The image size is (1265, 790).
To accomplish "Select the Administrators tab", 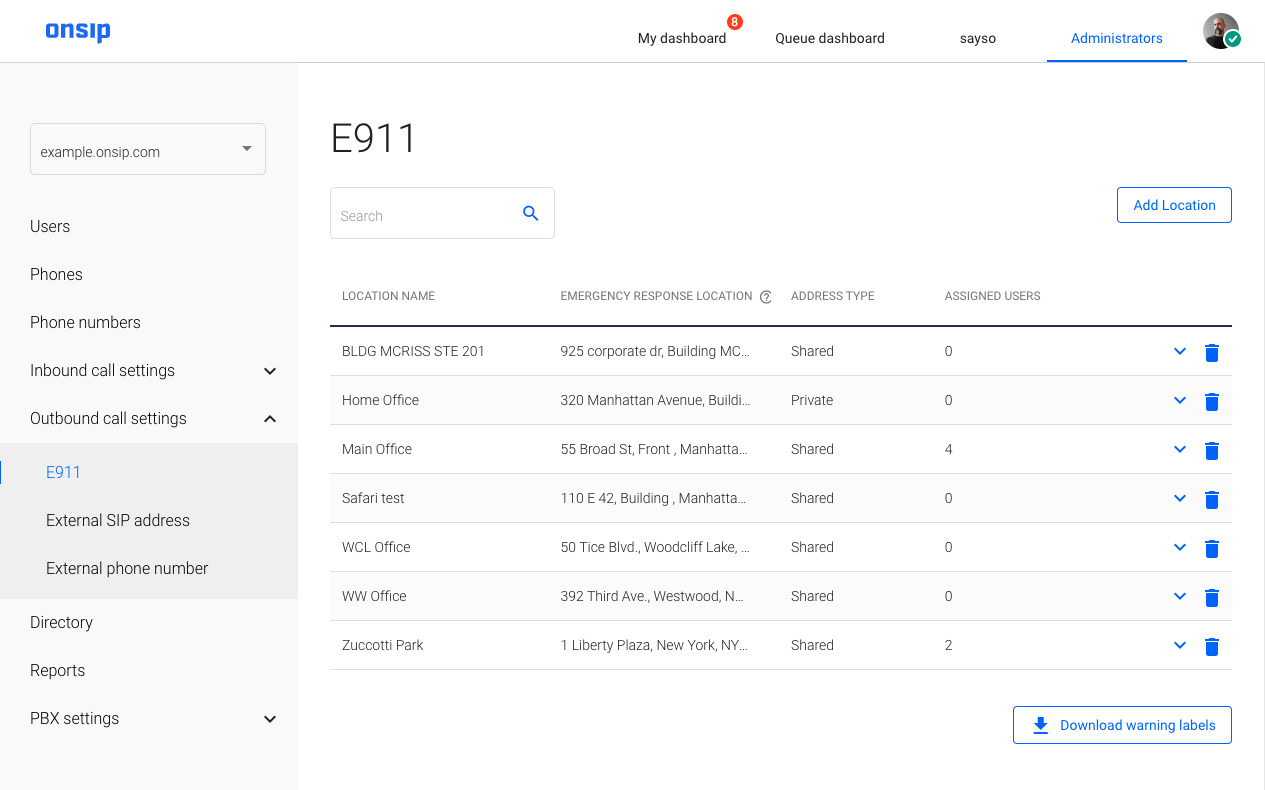I will pos(1117,38).
